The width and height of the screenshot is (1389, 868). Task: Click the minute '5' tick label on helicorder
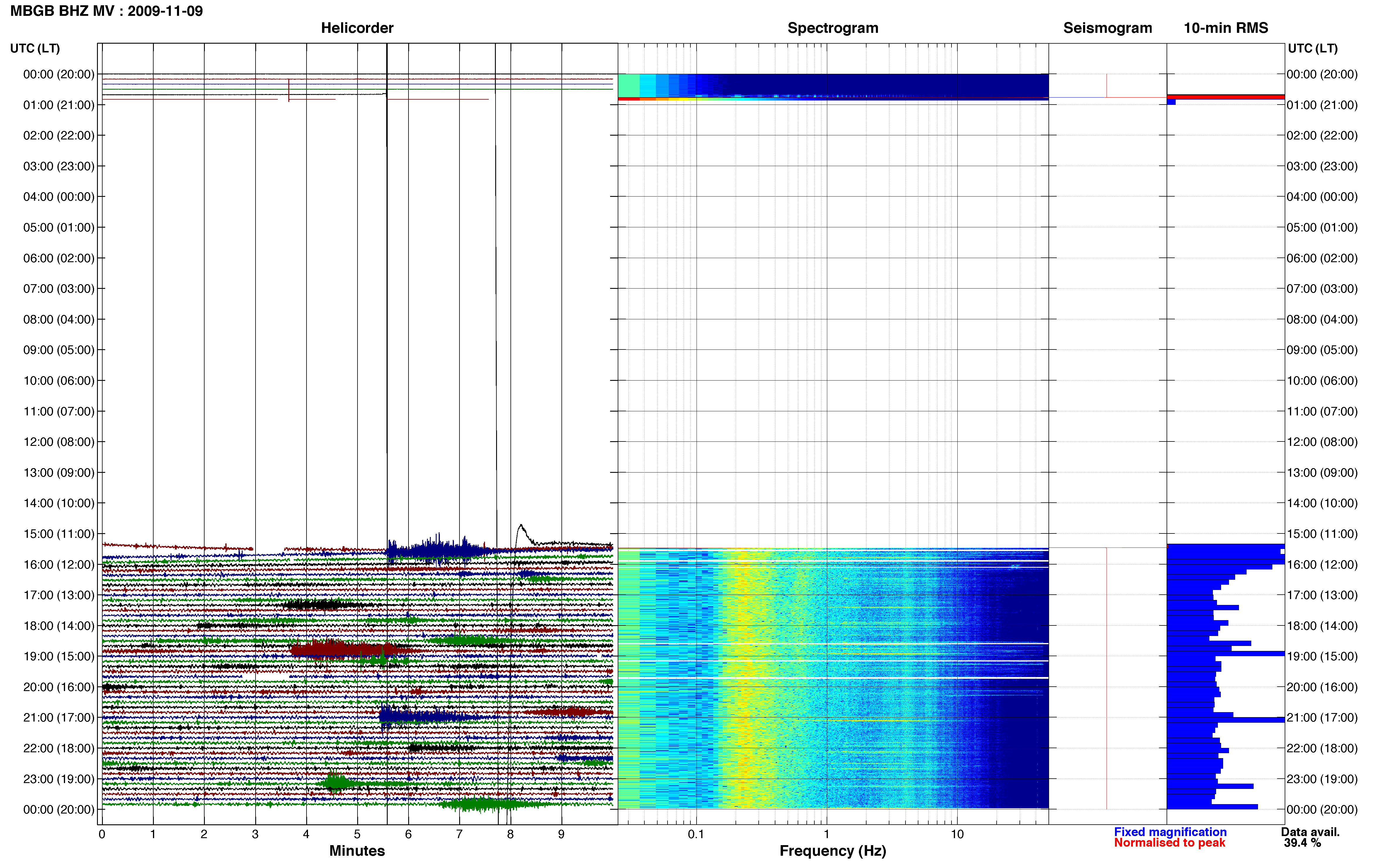[x=357, y=834]
